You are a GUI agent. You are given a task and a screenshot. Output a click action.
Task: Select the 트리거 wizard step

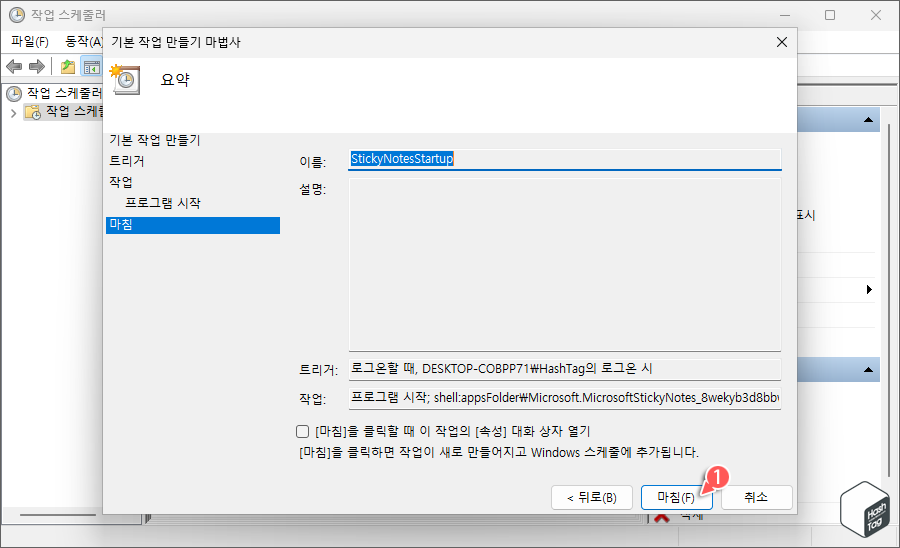(x=127, y=161)
